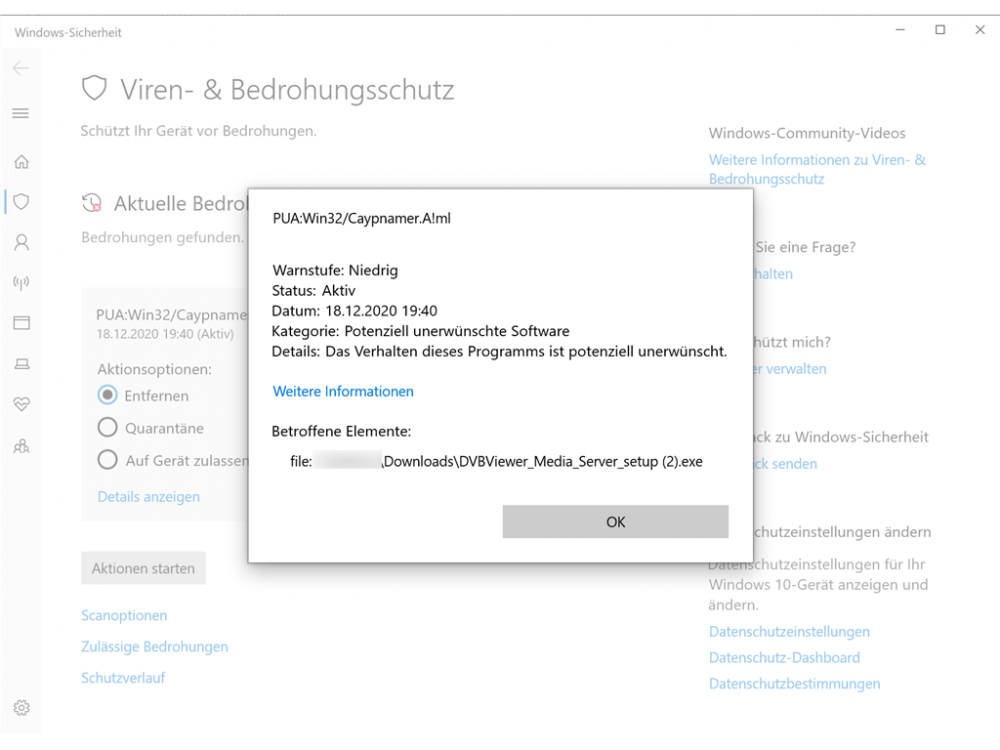This screenshot has width=1000, height=750.
Task: Open device security laptop icon
Action: click(21, 364)
